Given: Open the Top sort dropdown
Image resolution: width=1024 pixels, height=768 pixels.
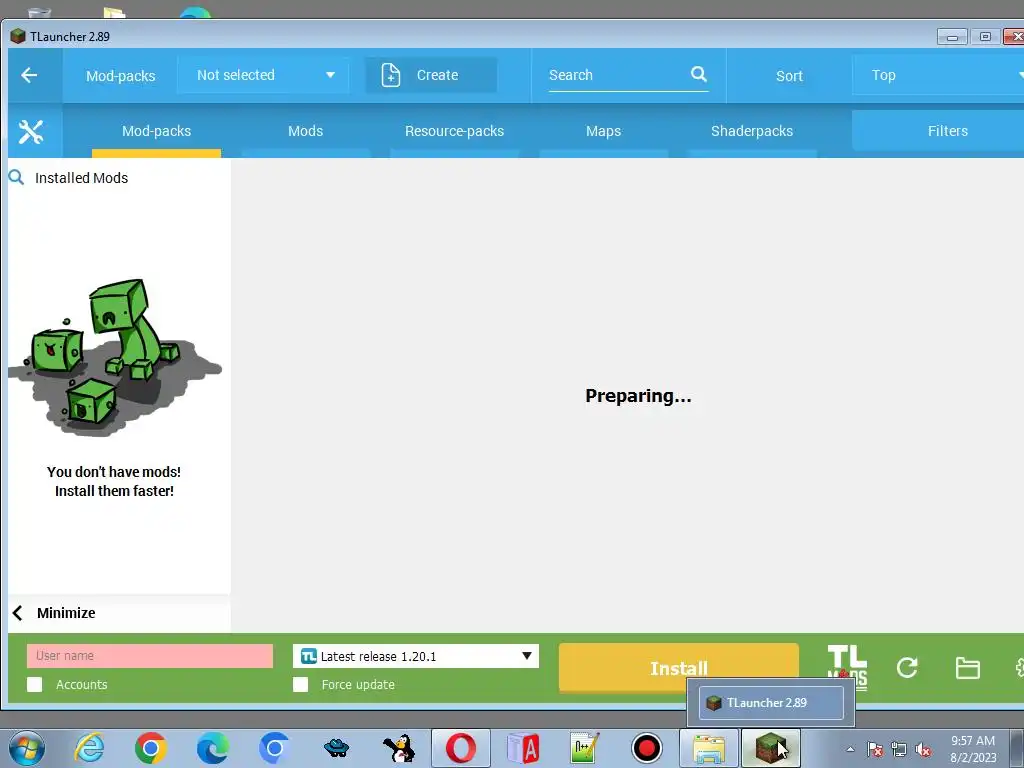Looking at the screenshot, I should point(938,75).
